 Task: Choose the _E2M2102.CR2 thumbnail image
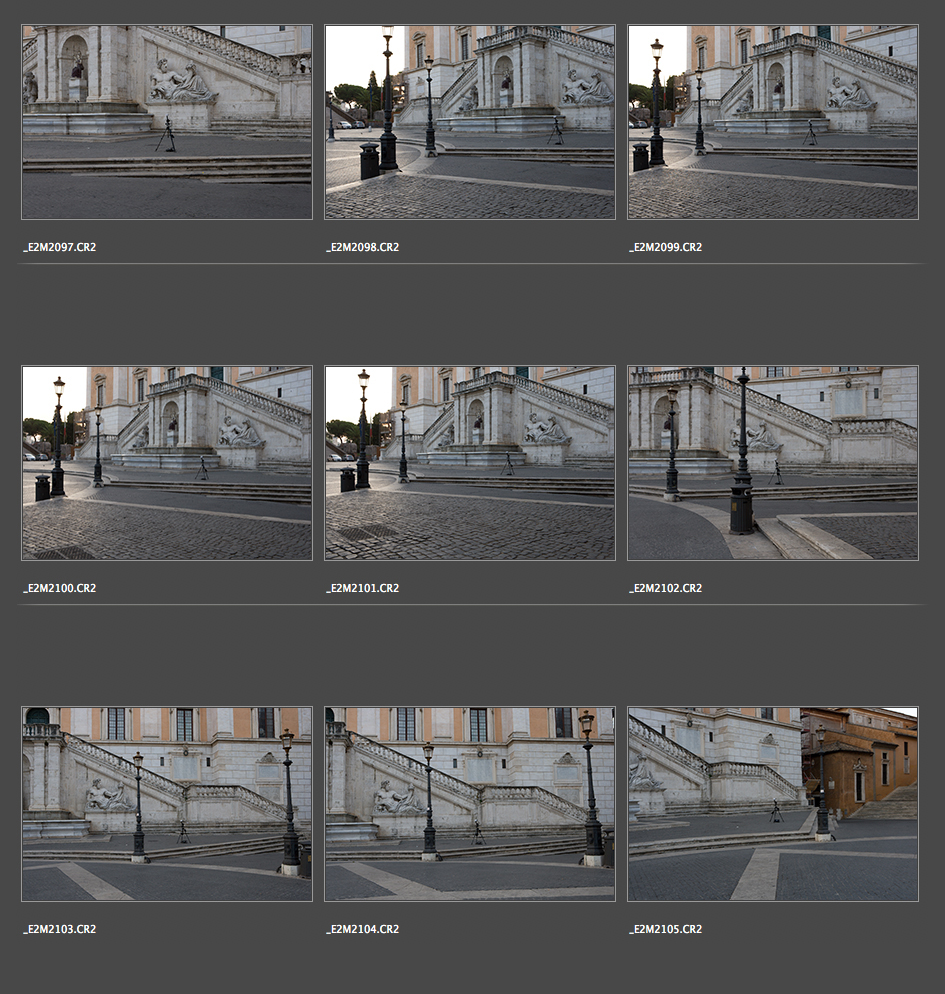pyautogui.click(x=773, y=463)
